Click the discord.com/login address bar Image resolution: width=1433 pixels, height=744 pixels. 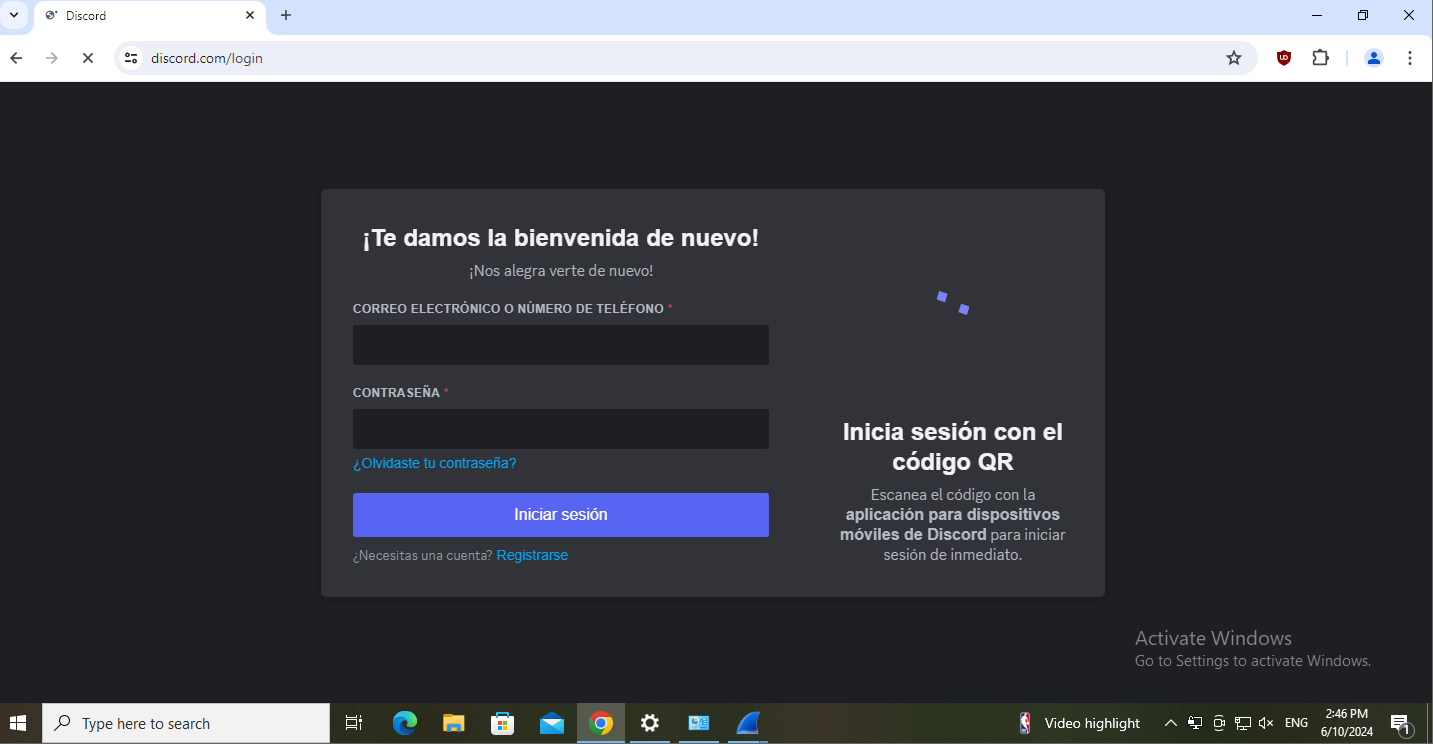click(x=685, y=58)
